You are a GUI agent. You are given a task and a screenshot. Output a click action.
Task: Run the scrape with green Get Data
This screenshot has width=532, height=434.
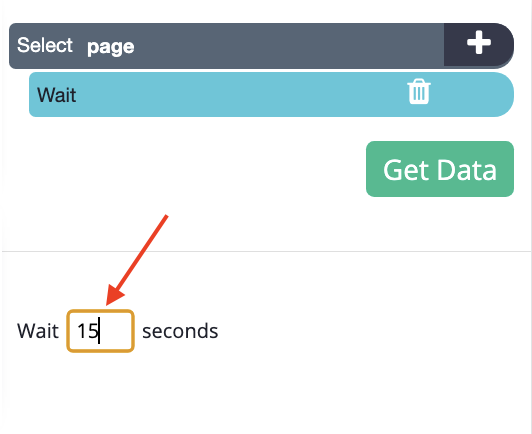click(440, 169)
